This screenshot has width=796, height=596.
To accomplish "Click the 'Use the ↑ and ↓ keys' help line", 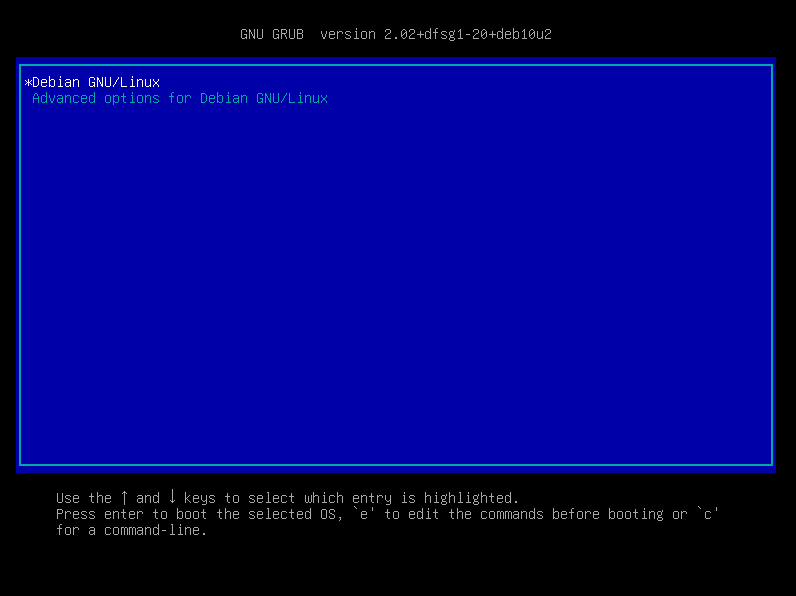I will click(x=287, y=498).
